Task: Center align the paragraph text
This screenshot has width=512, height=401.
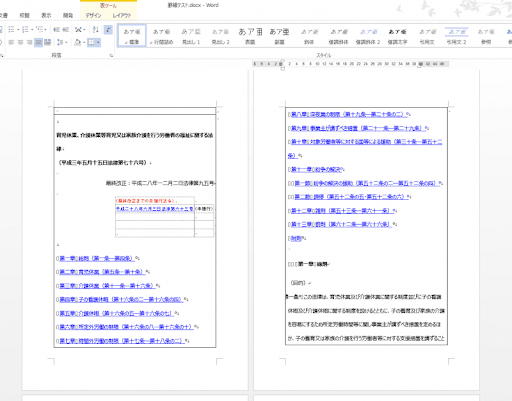Action: [x=20, y=42]
